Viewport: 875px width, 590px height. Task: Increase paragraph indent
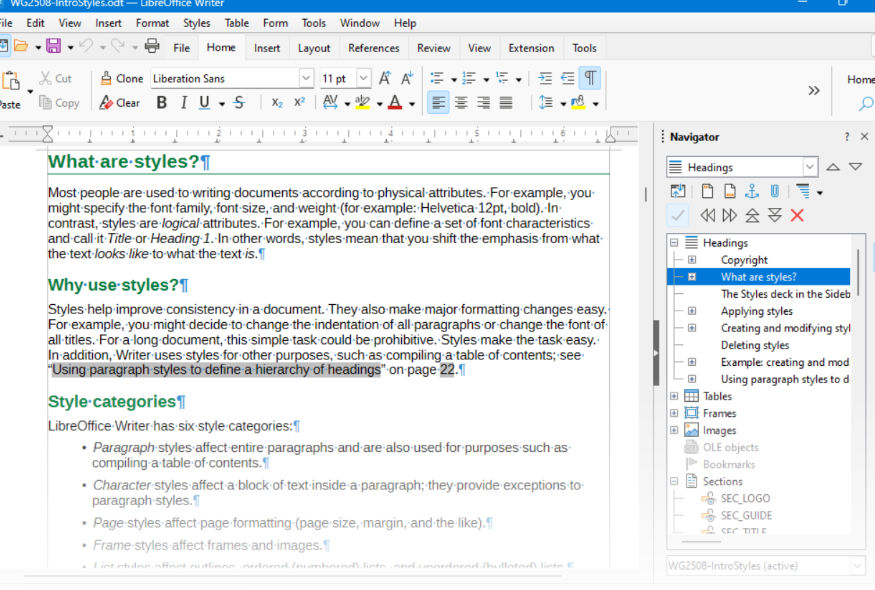[x=545, y=79]
